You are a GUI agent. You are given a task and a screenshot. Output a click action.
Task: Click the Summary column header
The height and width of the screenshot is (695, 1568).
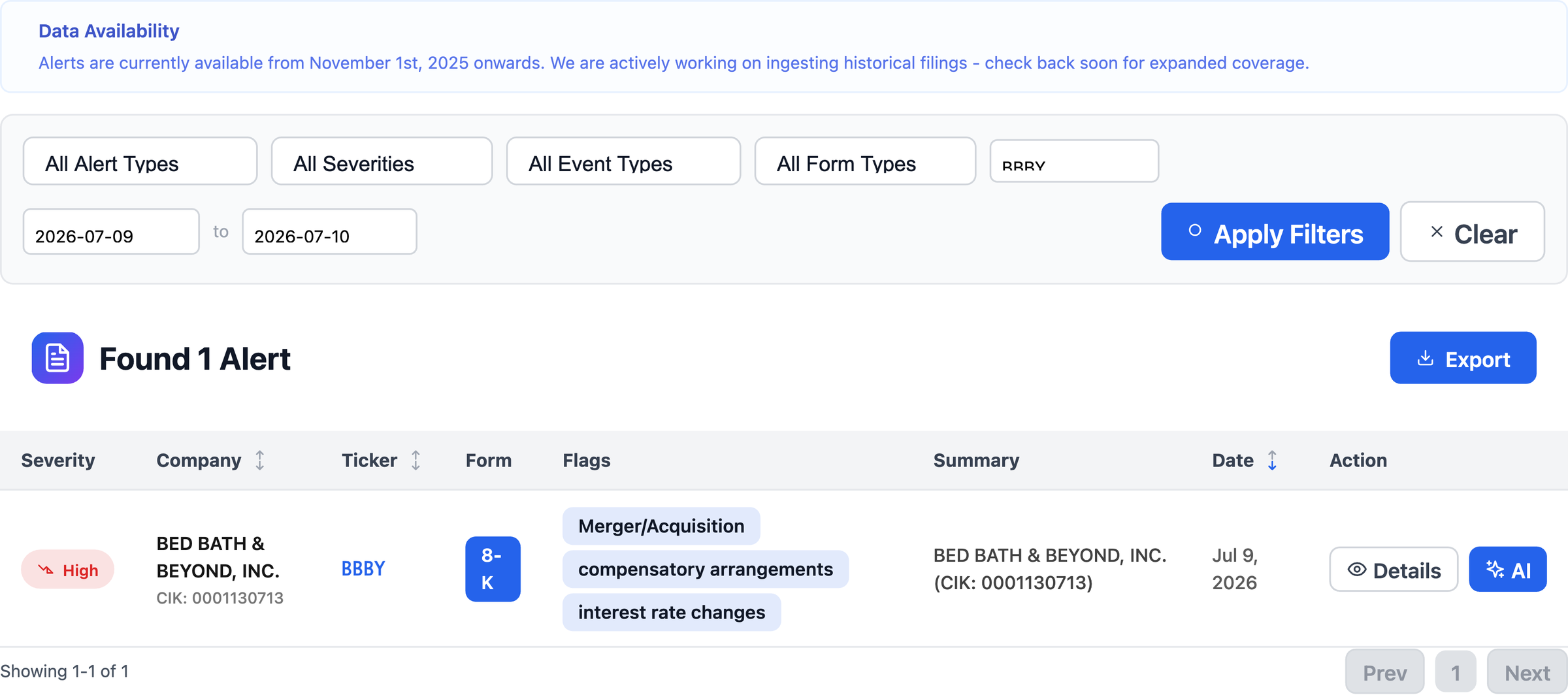[x=976, y=461]
